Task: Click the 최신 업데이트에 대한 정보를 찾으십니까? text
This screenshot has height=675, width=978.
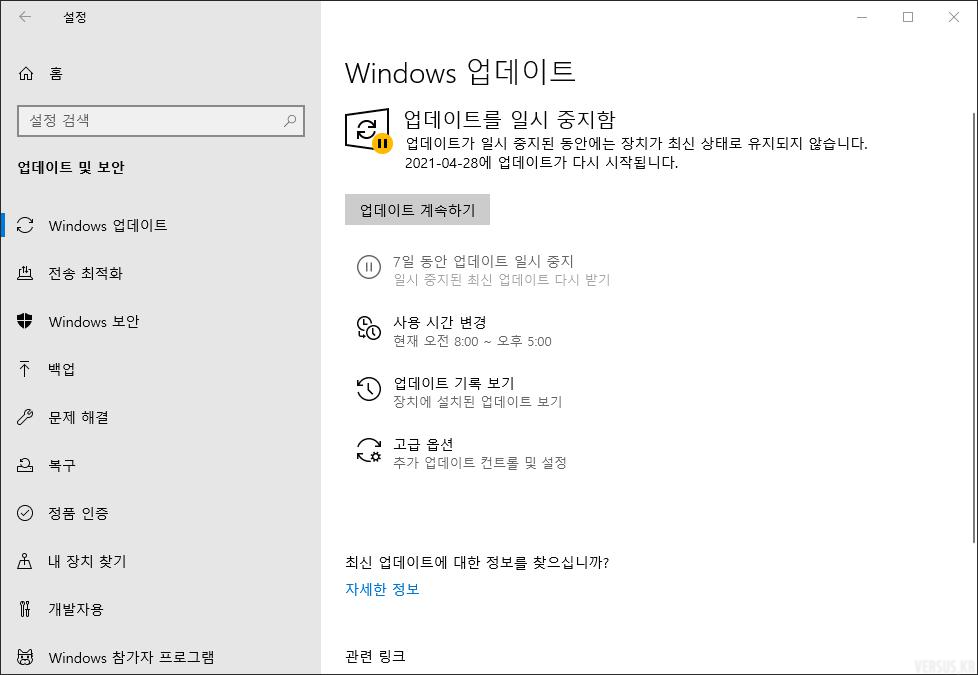Action: pyautogui.click(x=477, y=562)
